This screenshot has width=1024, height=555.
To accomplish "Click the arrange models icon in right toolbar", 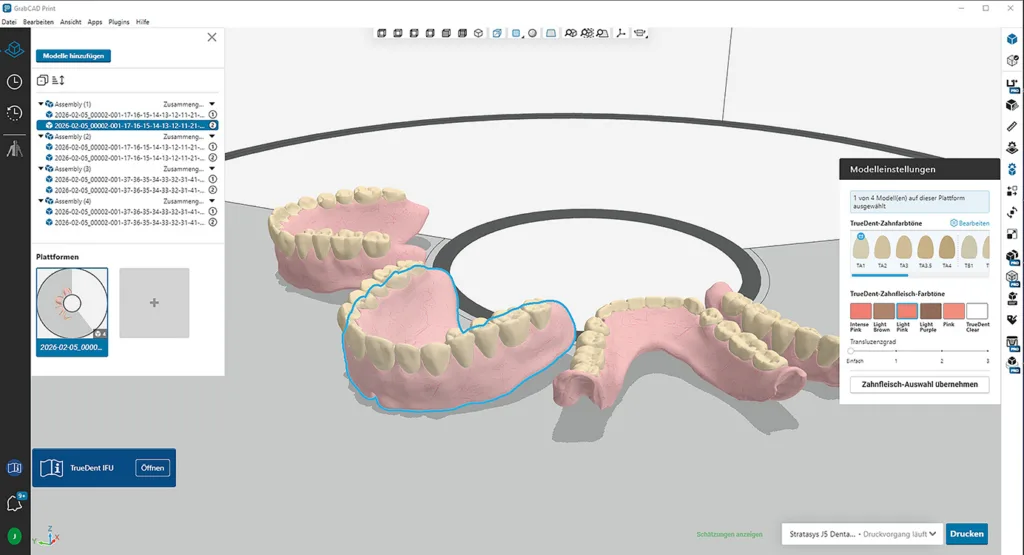I will pos(1012,191).
